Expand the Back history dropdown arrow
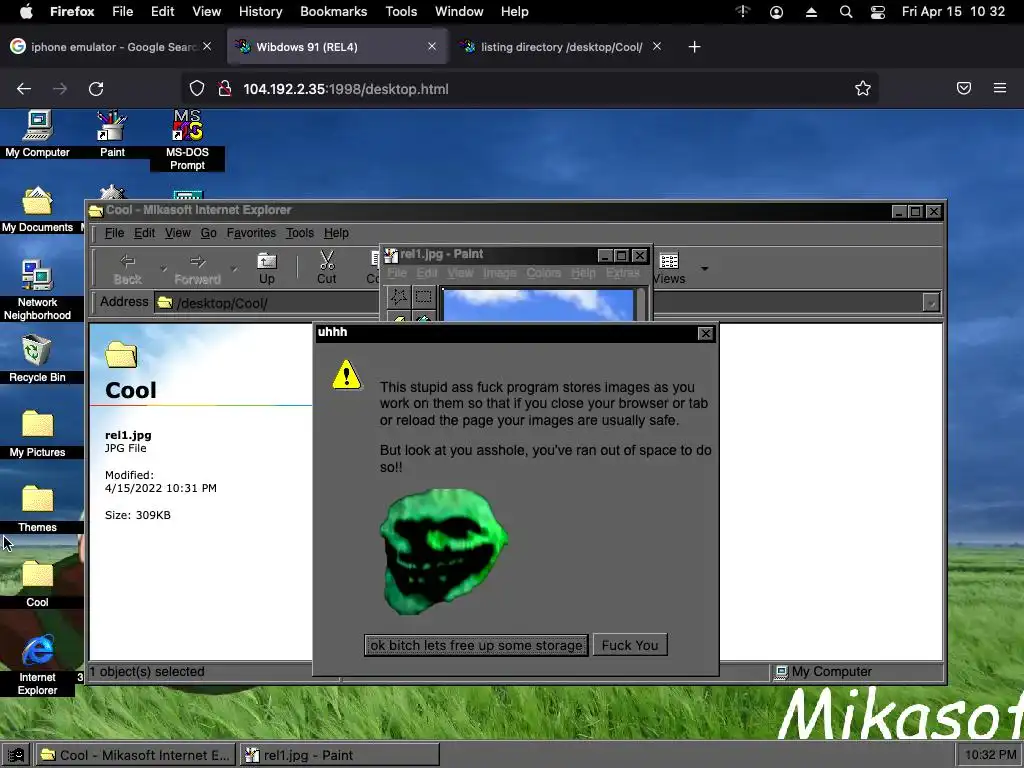This screenshot has height=768, width=1024. coord(163,269)
